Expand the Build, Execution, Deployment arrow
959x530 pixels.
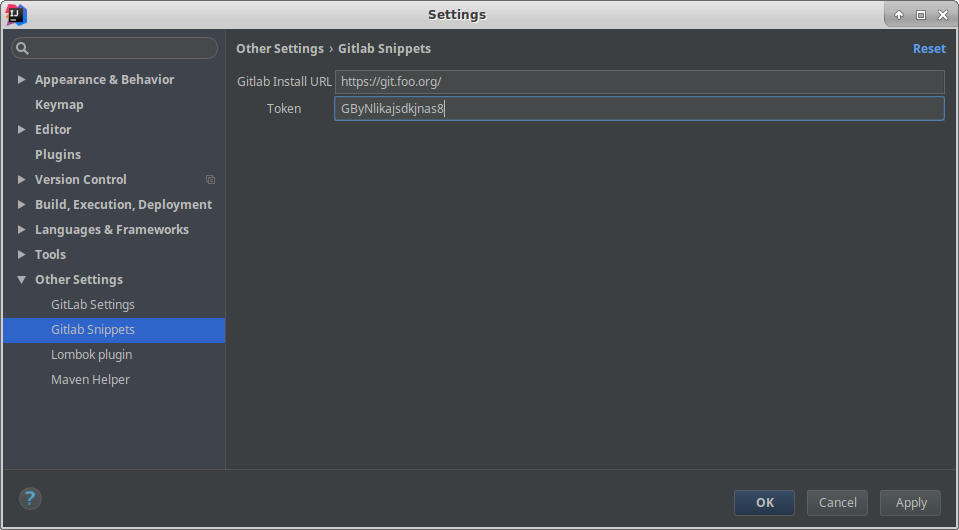[21, 205]
